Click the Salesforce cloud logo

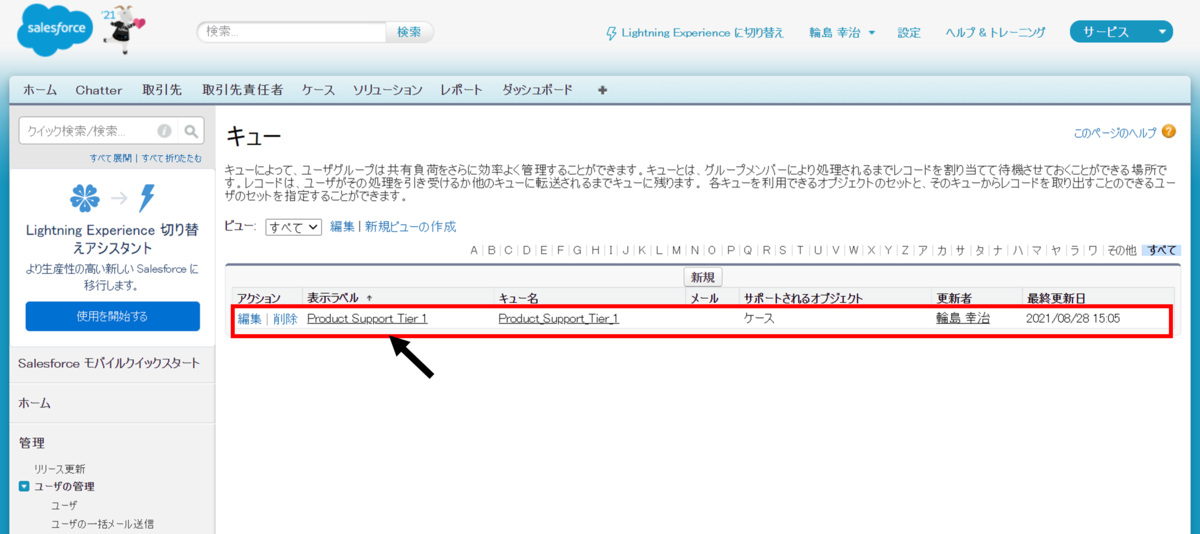pos(55,31)
